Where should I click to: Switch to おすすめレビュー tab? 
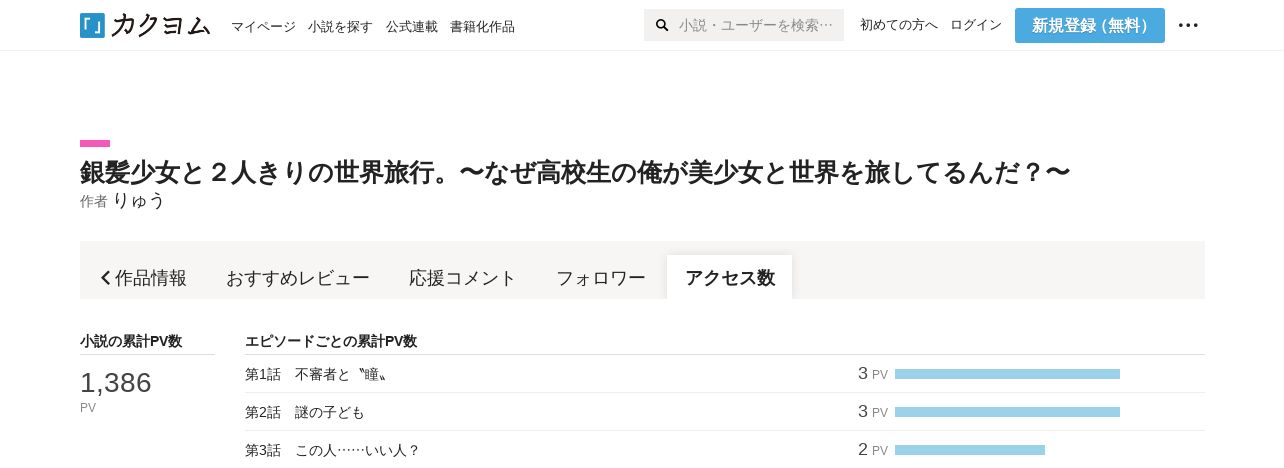[298, 278]
